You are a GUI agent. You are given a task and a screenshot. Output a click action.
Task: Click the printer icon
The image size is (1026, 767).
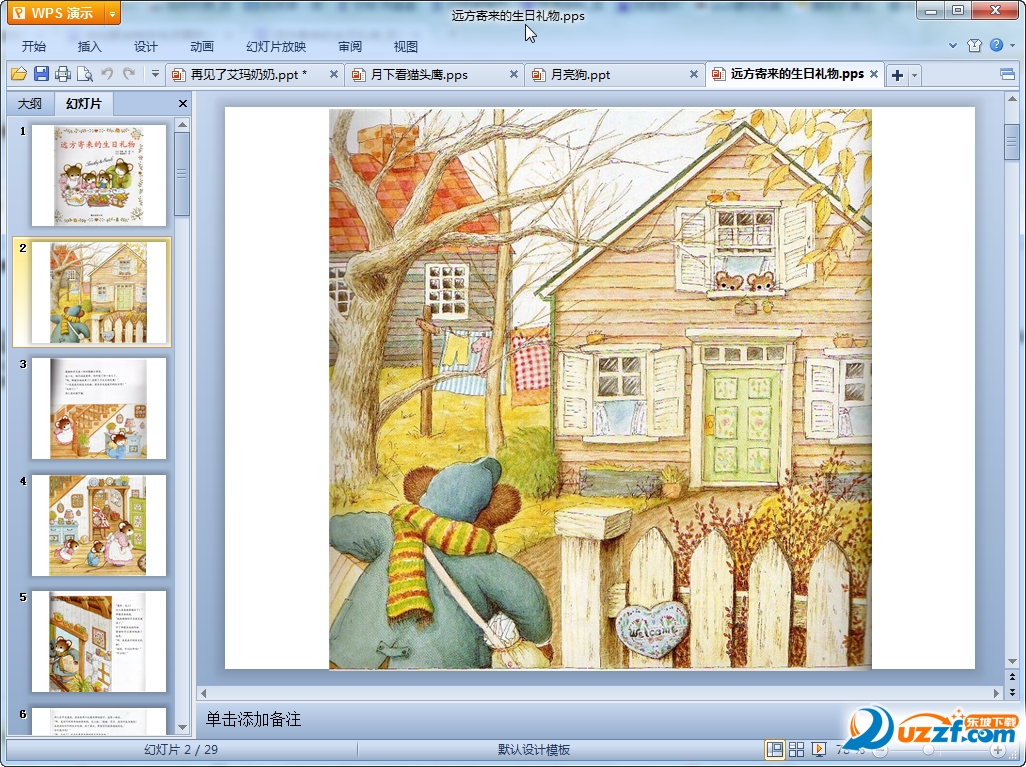(x=63, y=74)
